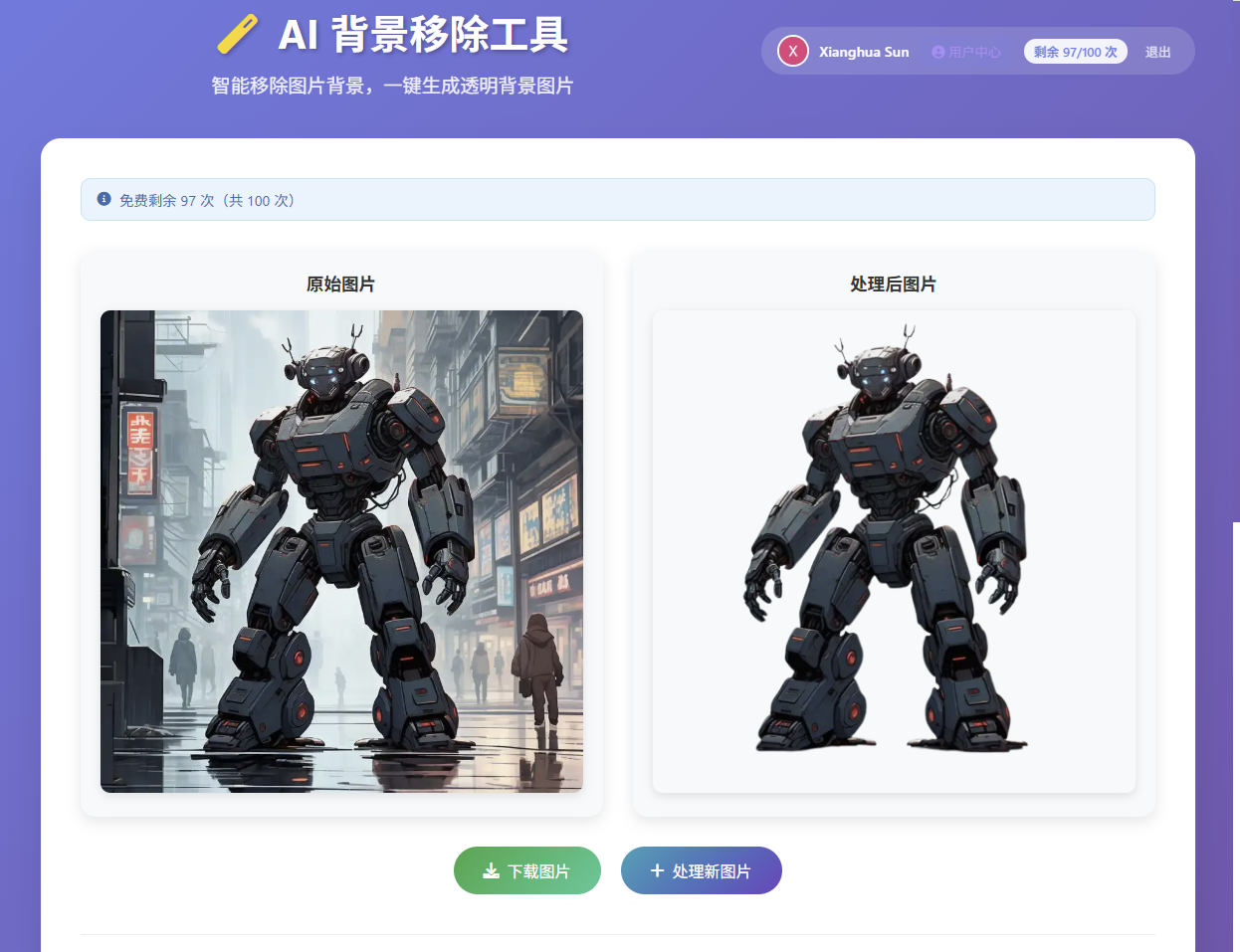
Task: Click the subtitle 智能移除图片背景 text
Action: [392, 86]
